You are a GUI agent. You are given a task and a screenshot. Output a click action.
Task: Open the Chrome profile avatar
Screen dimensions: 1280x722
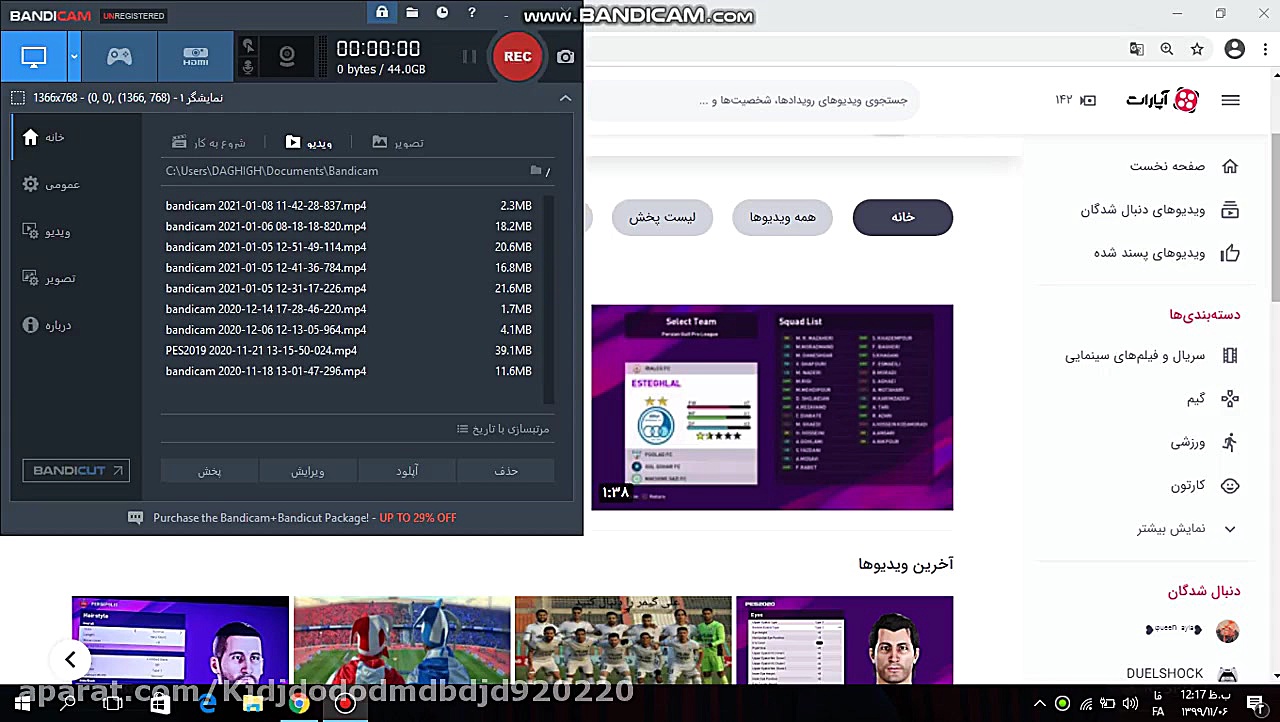[x=1235, y=49]
